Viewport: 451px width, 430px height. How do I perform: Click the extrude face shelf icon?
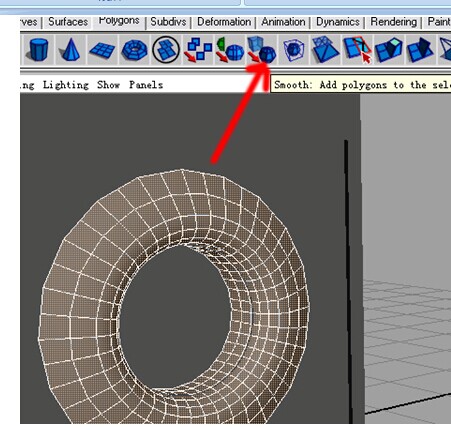pyautogui.click(x=389, y=50)
